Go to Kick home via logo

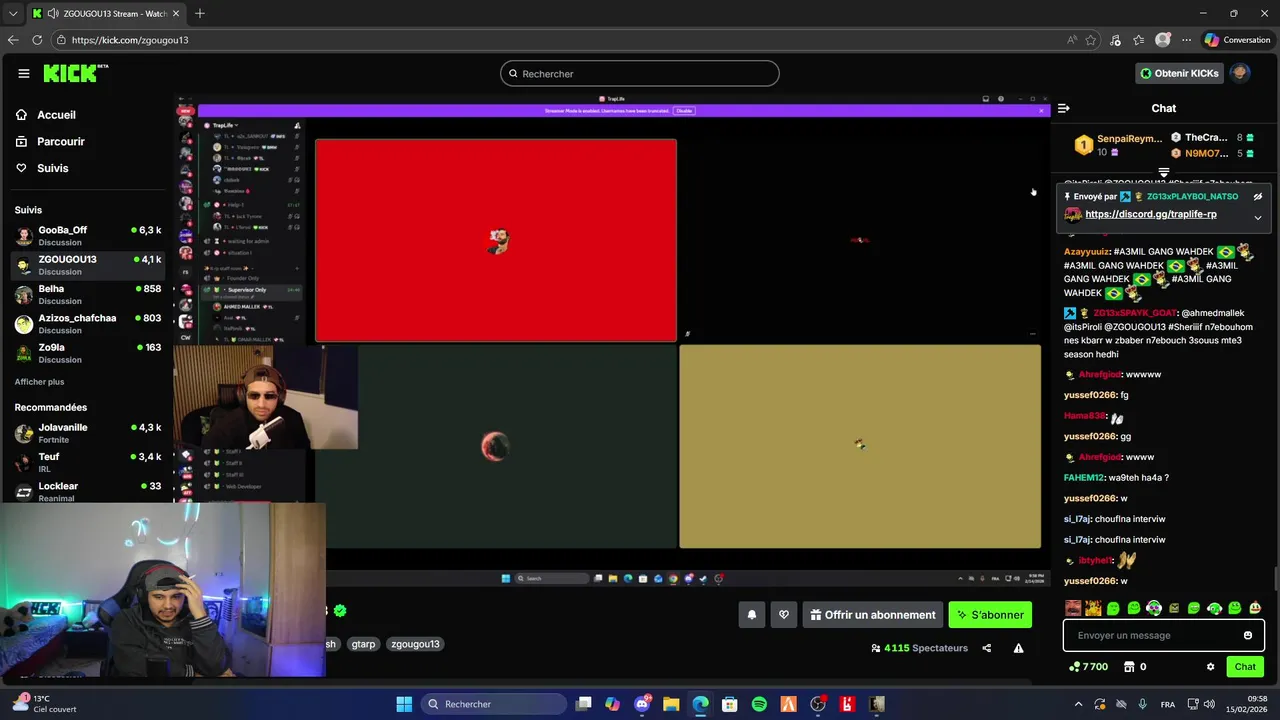point(75,73)
